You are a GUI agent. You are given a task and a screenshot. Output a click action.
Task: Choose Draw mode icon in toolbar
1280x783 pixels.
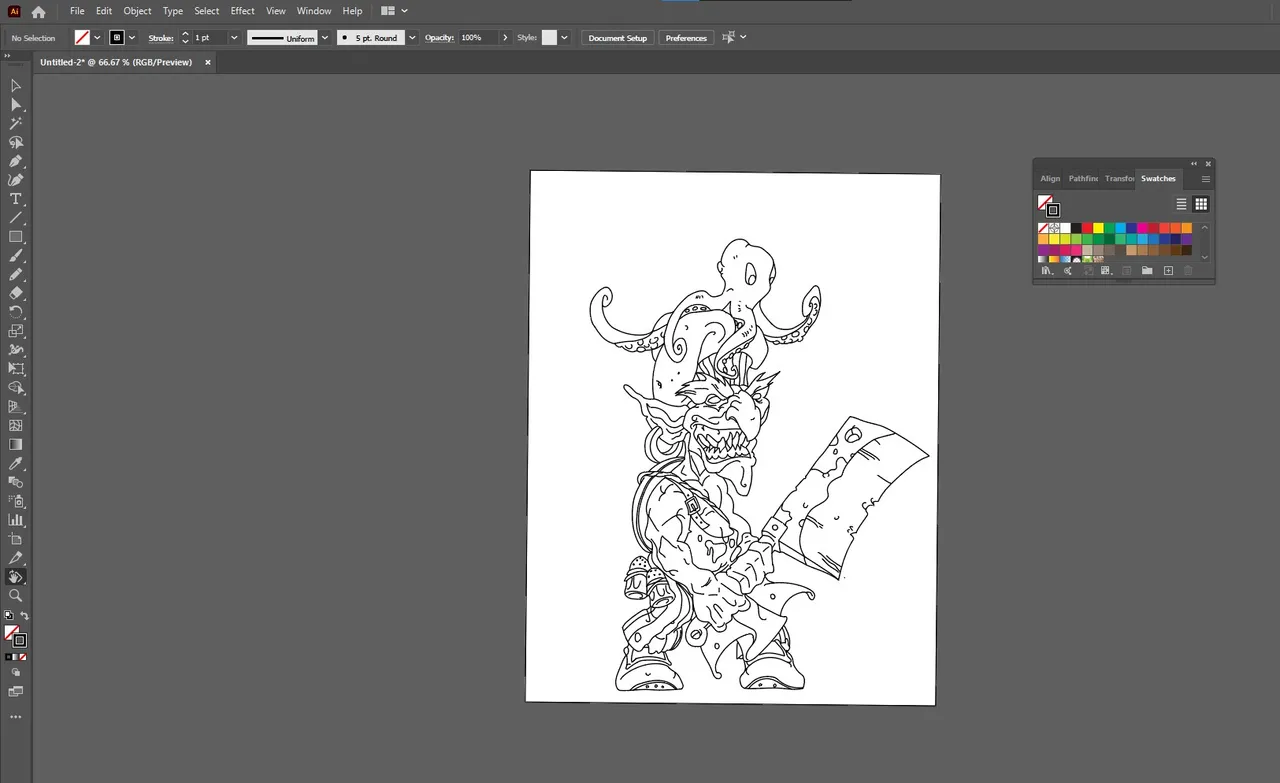click(16, 673)
